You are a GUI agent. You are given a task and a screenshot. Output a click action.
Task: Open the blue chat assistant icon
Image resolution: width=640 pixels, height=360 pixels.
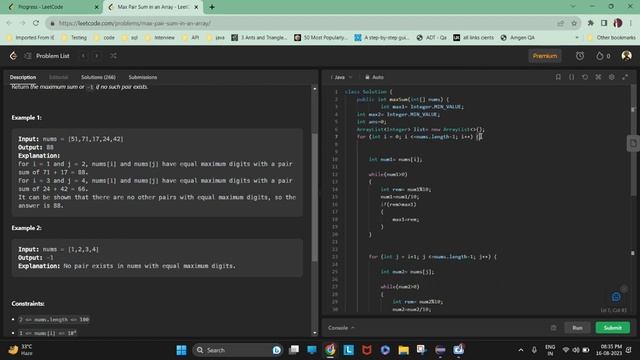tap(616, 297)
